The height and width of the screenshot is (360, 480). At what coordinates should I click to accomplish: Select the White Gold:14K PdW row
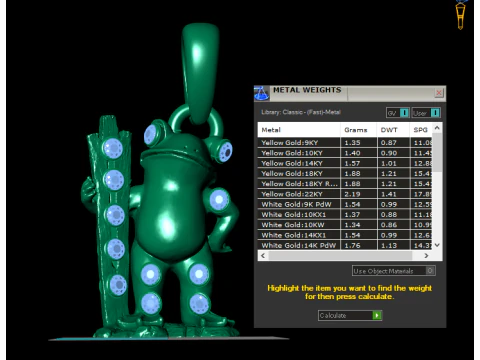point(345,245)
